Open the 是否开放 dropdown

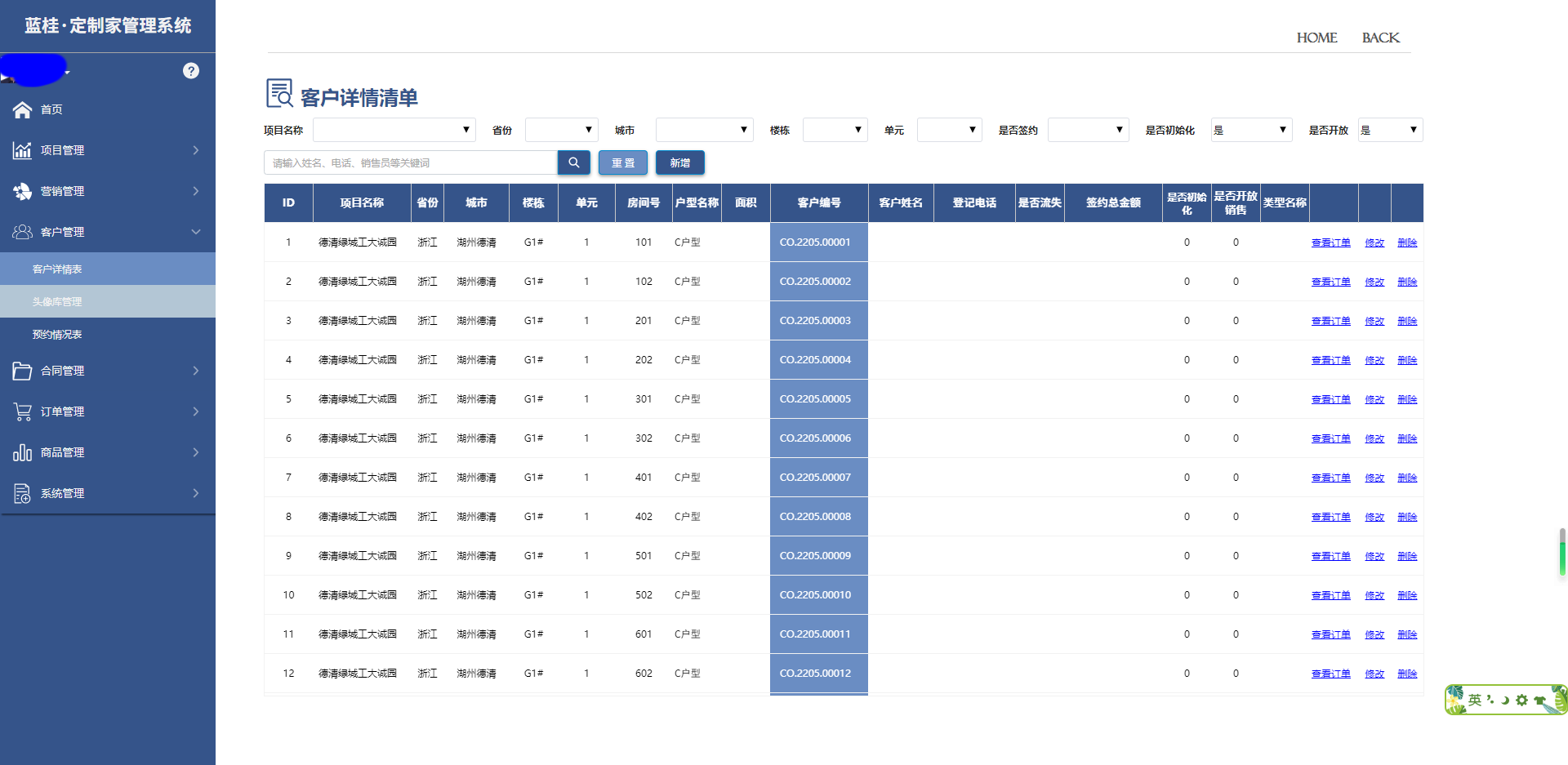[x=1391, y=130]
